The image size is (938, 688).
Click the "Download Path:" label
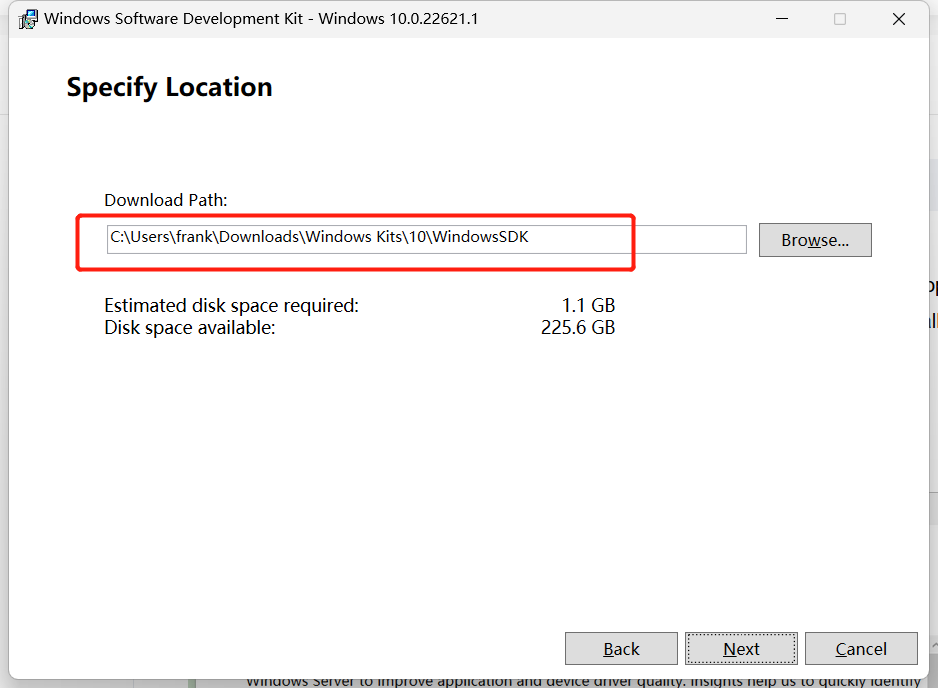tap(166, 200)
